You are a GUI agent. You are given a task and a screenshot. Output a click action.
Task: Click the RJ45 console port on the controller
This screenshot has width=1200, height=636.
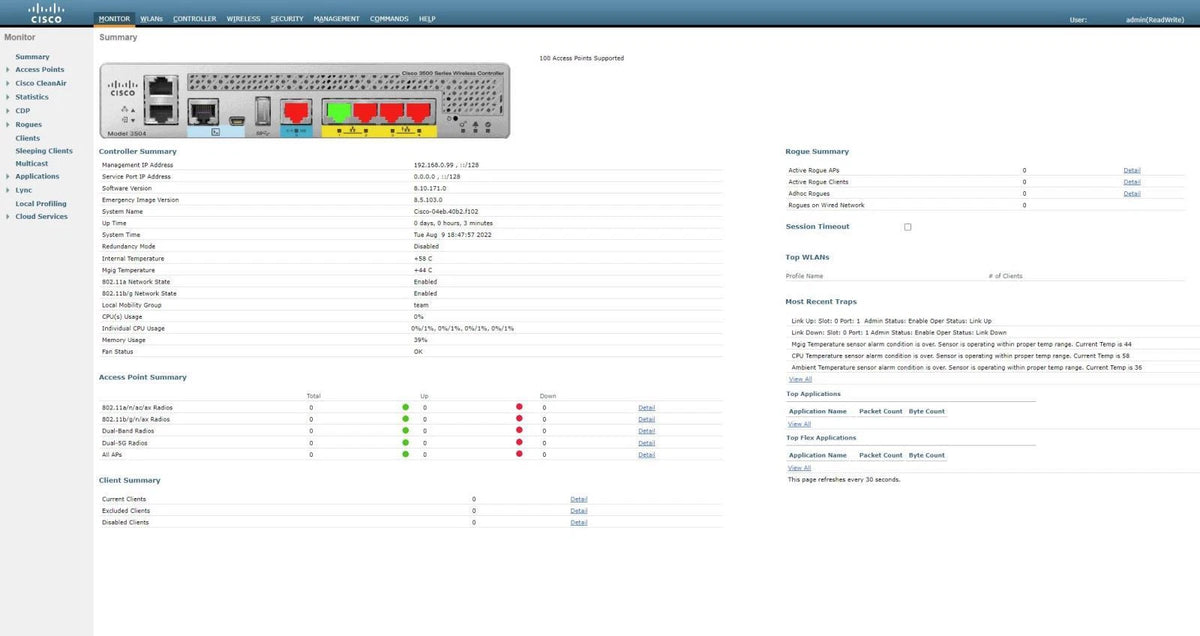coord(204,112)
